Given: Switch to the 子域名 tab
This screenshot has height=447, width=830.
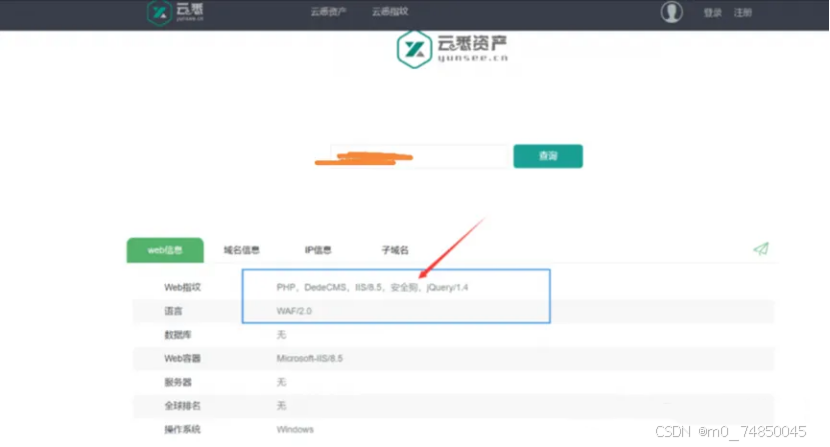Looking at the screenshot, I should click(x=395, y=250).
